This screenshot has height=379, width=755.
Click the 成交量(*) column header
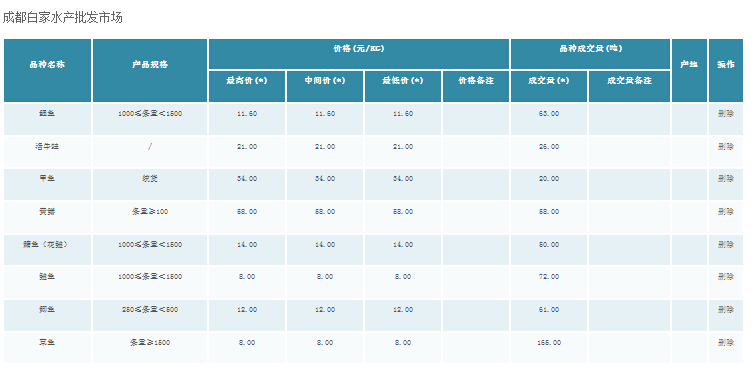[x=549, y=87]
